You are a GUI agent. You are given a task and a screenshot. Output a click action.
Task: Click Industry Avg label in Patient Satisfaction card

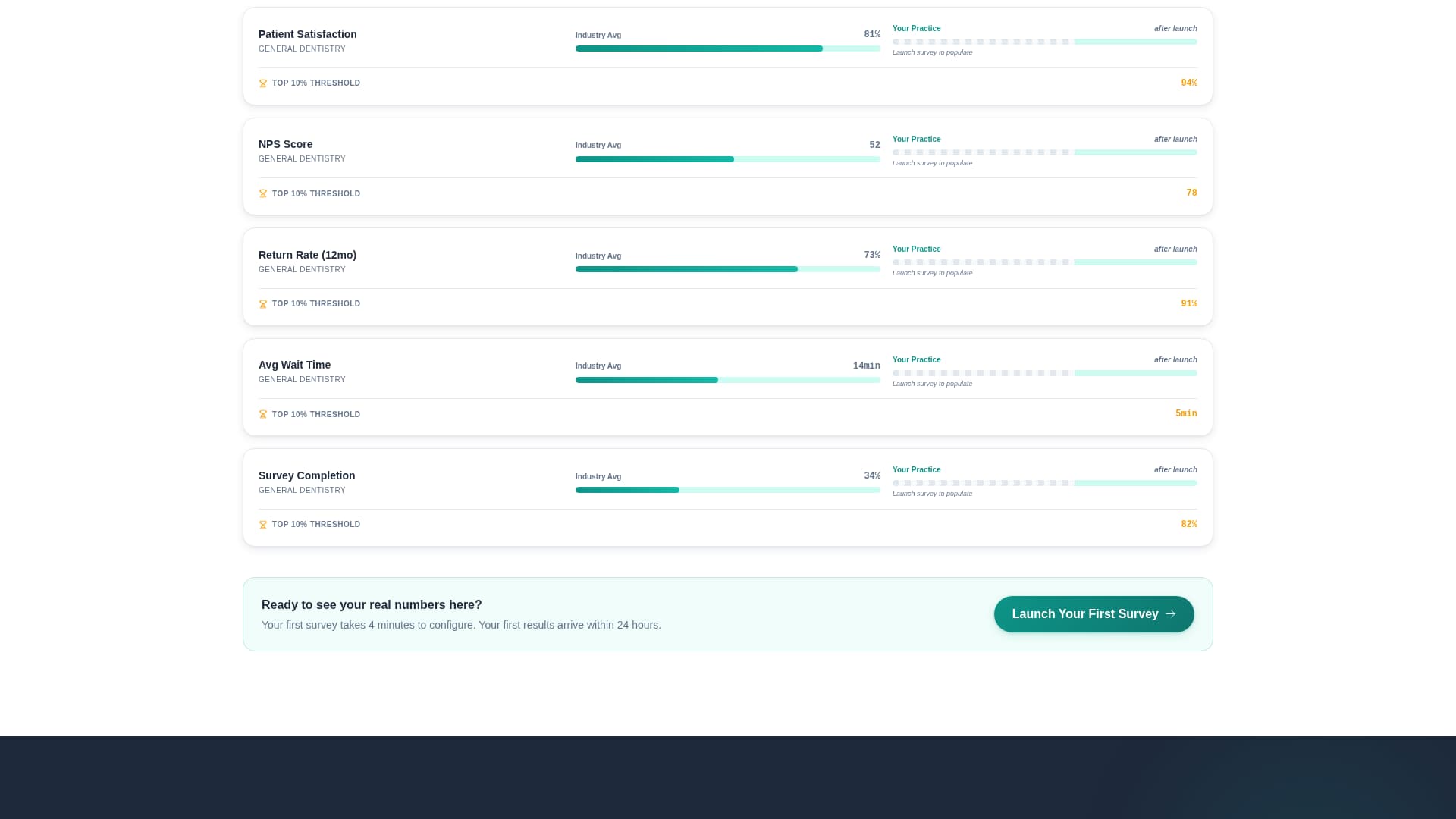point(598,36)
